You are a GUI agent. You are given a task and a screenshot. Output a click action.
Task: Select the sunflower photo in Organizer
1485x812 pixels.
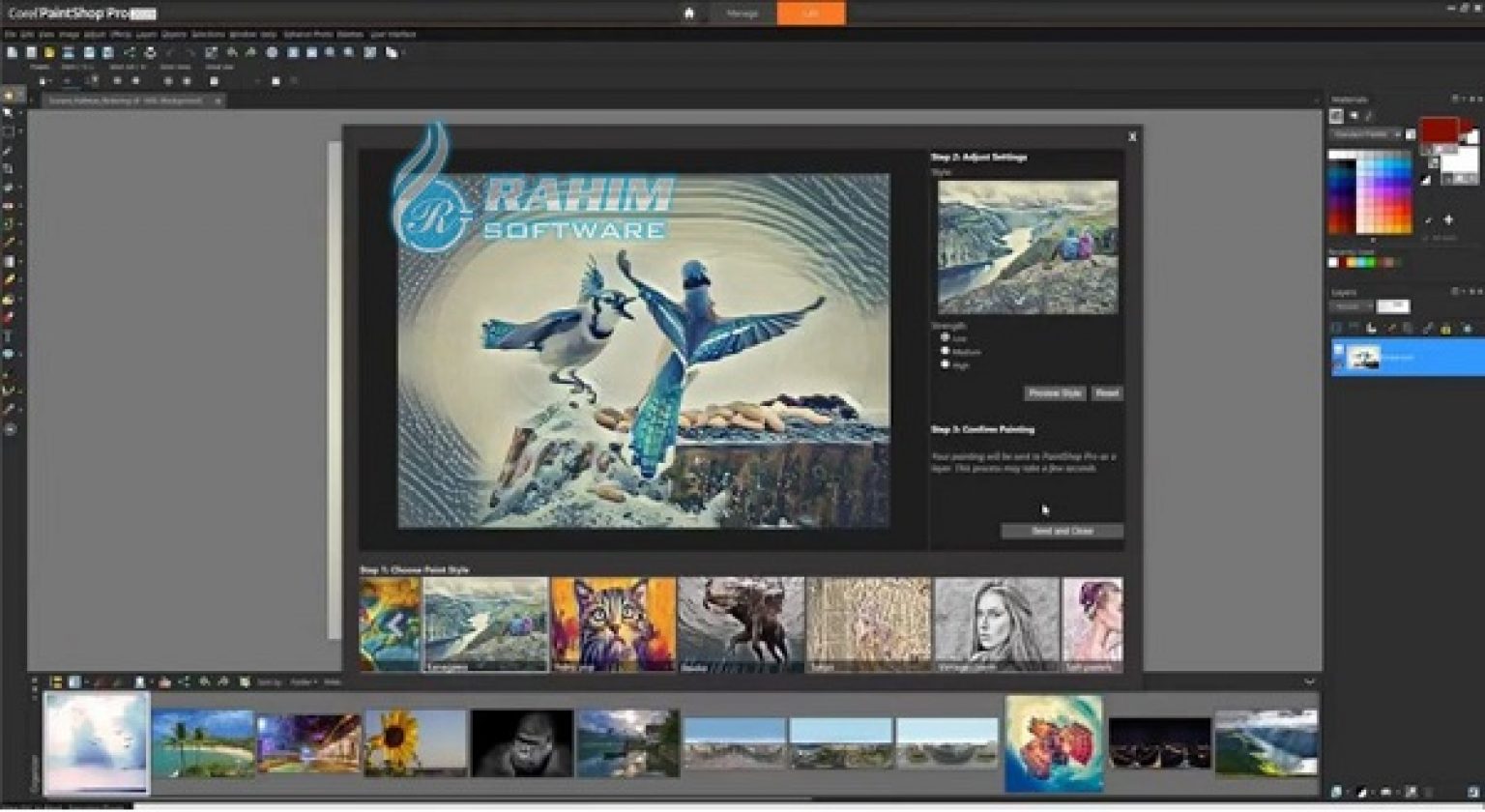coord(416,743)
